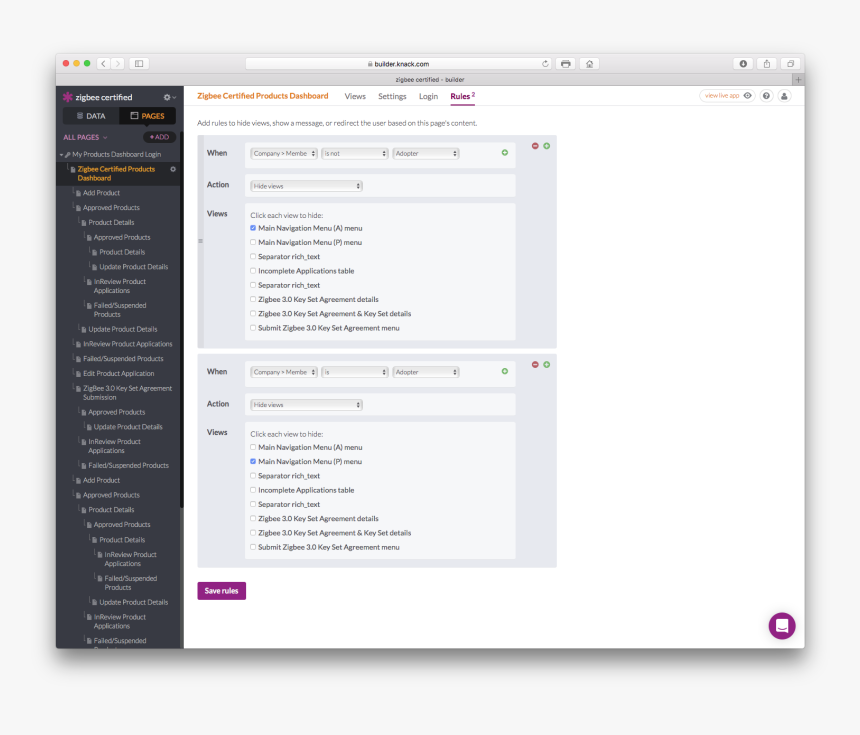Check Incomplete Applications table in first rule
The width and height of the screenshot is (860, 735).
(x=253, y=271)
